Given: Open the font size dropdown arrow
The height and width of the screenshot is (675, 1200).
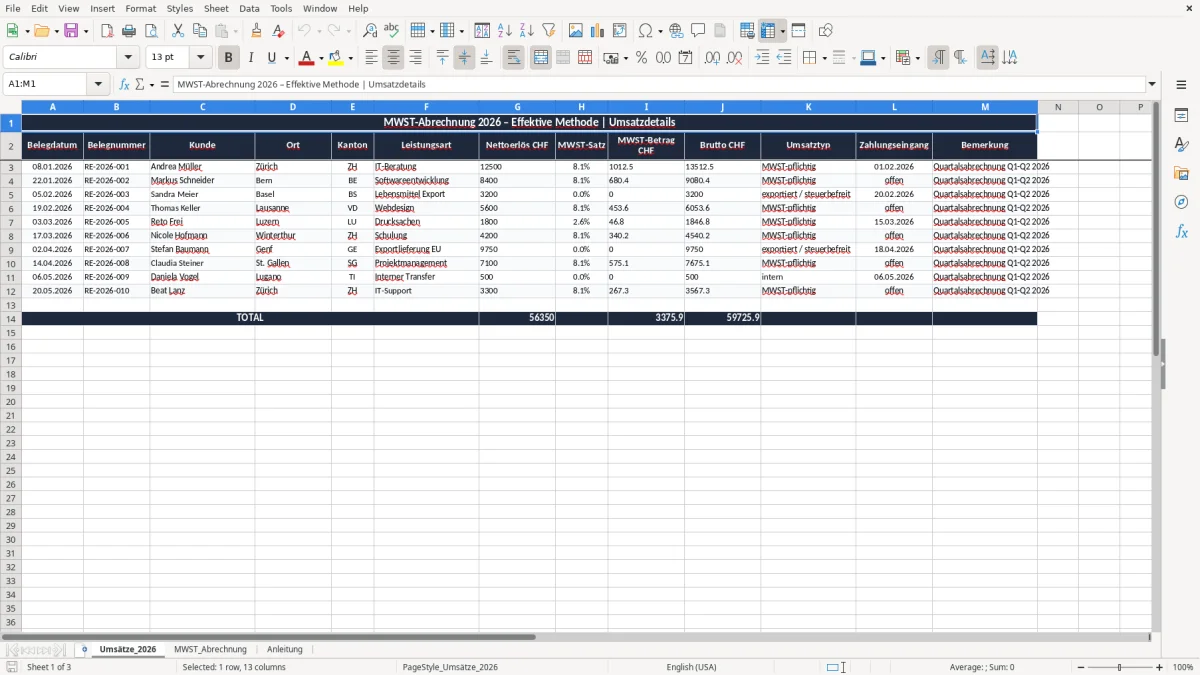Looking at the screenshot, I should pos(200,58).
